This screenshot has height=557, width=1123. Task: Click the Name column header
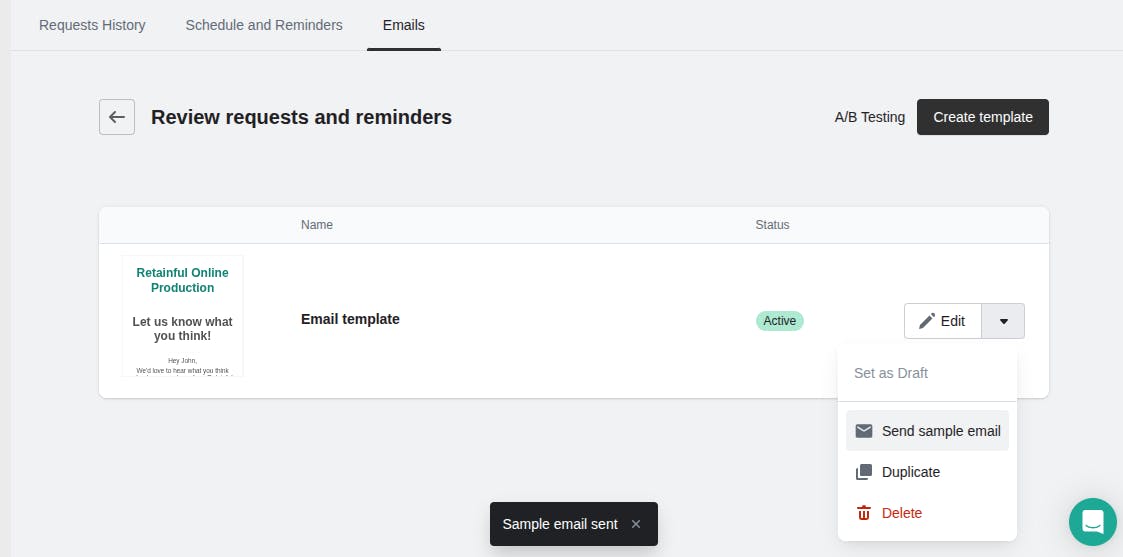[x=317, y=225]
